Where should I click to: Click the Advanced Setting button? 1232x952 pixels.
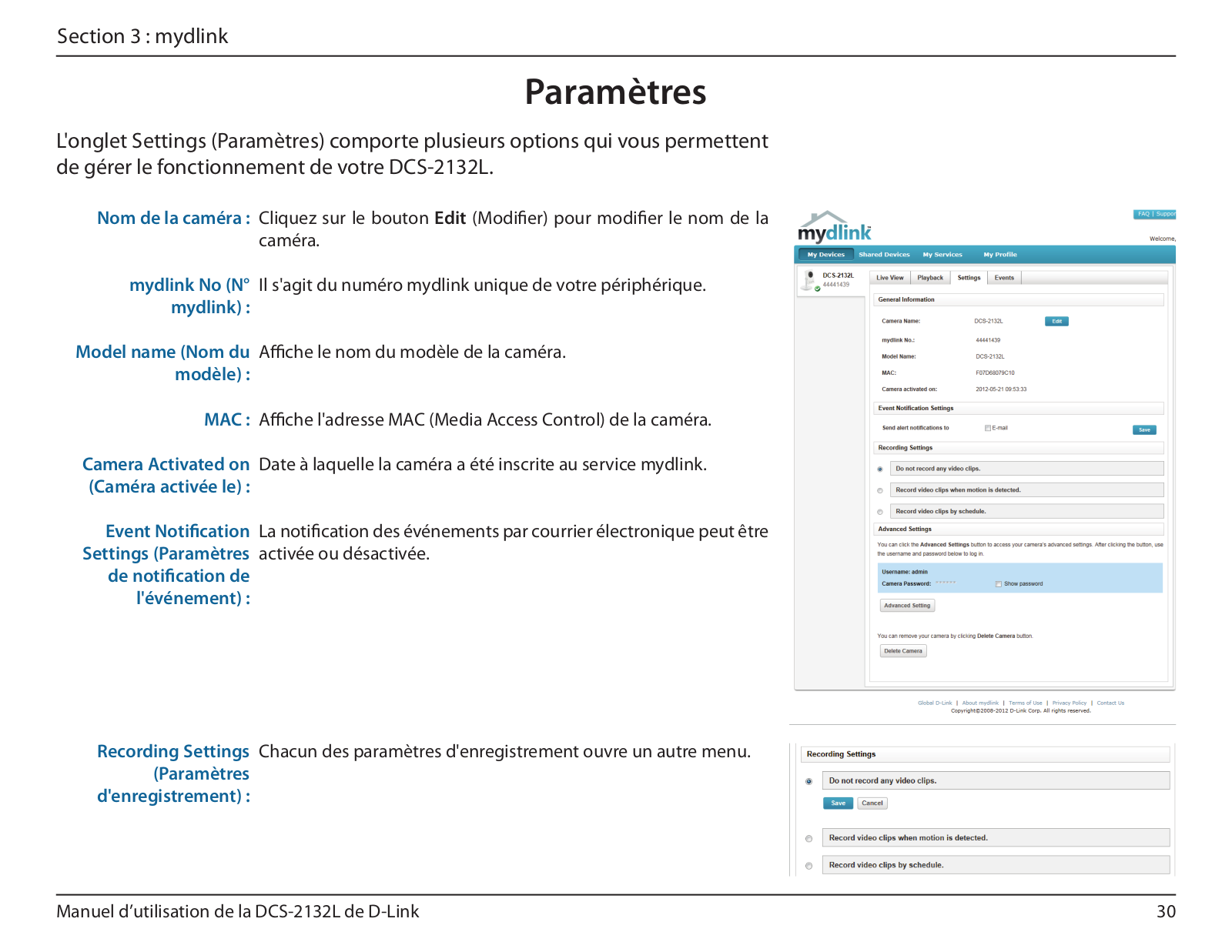(907, 606)
